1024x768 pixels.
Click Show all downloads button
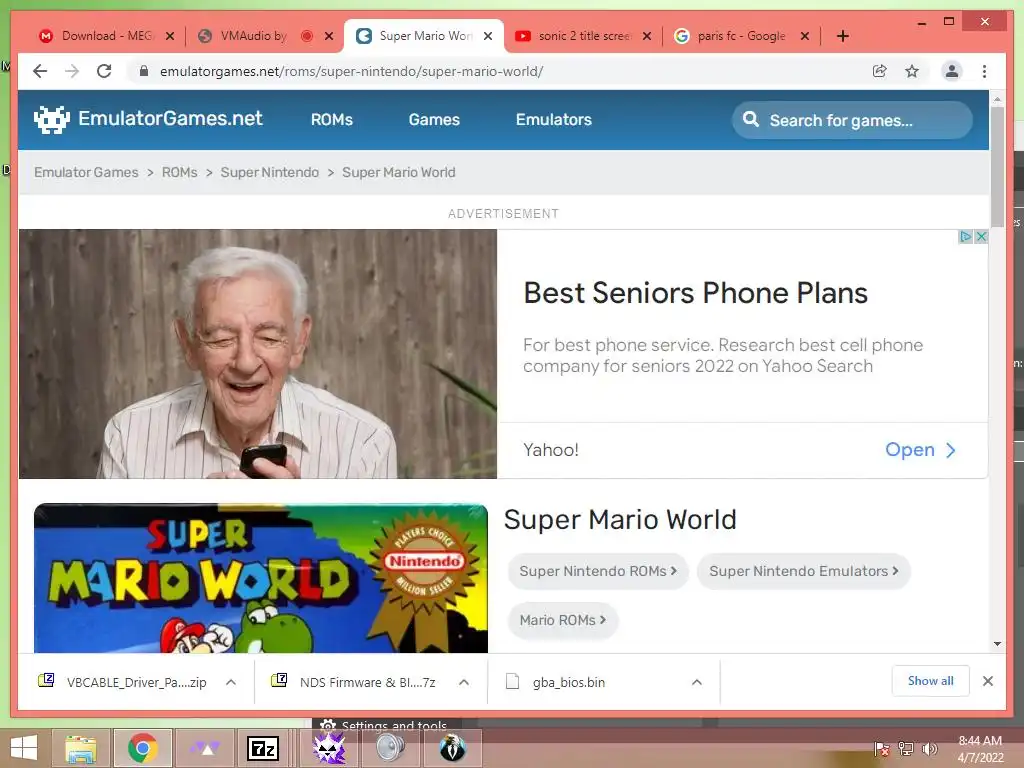(x=931, y=681)
